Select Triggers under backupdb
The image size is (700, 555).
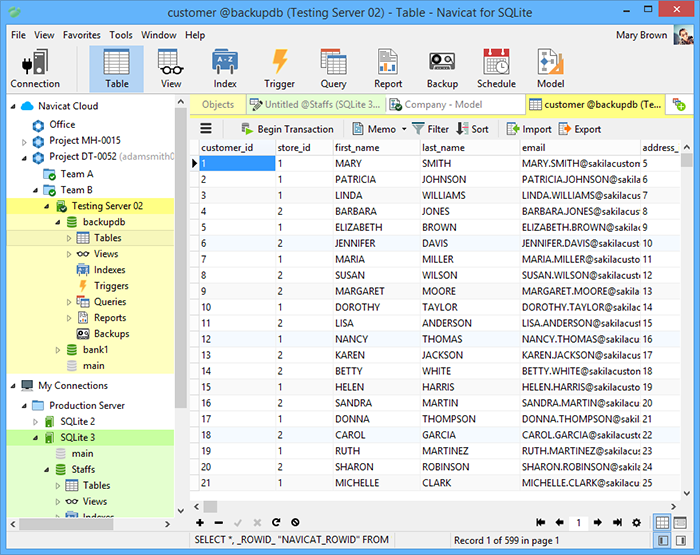(x=111, y=286)
